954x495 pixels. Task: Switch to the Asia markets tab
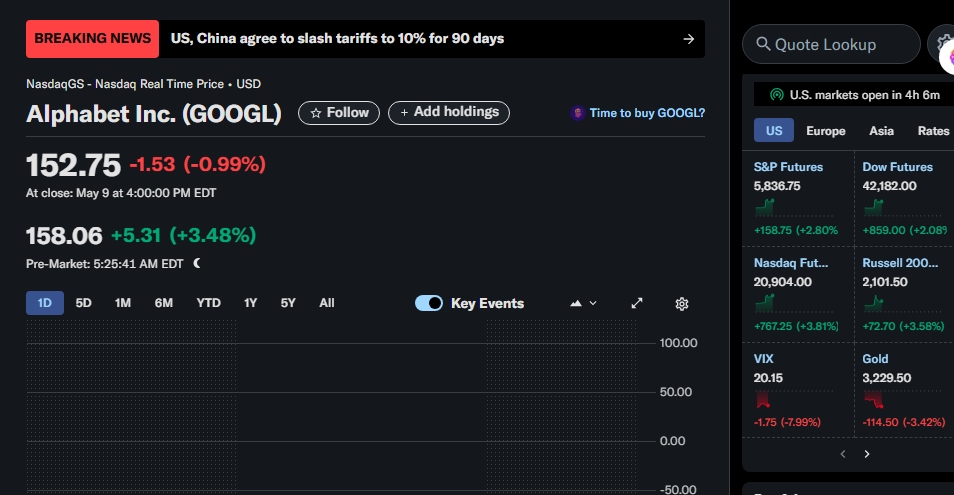[x=881, y=131]
